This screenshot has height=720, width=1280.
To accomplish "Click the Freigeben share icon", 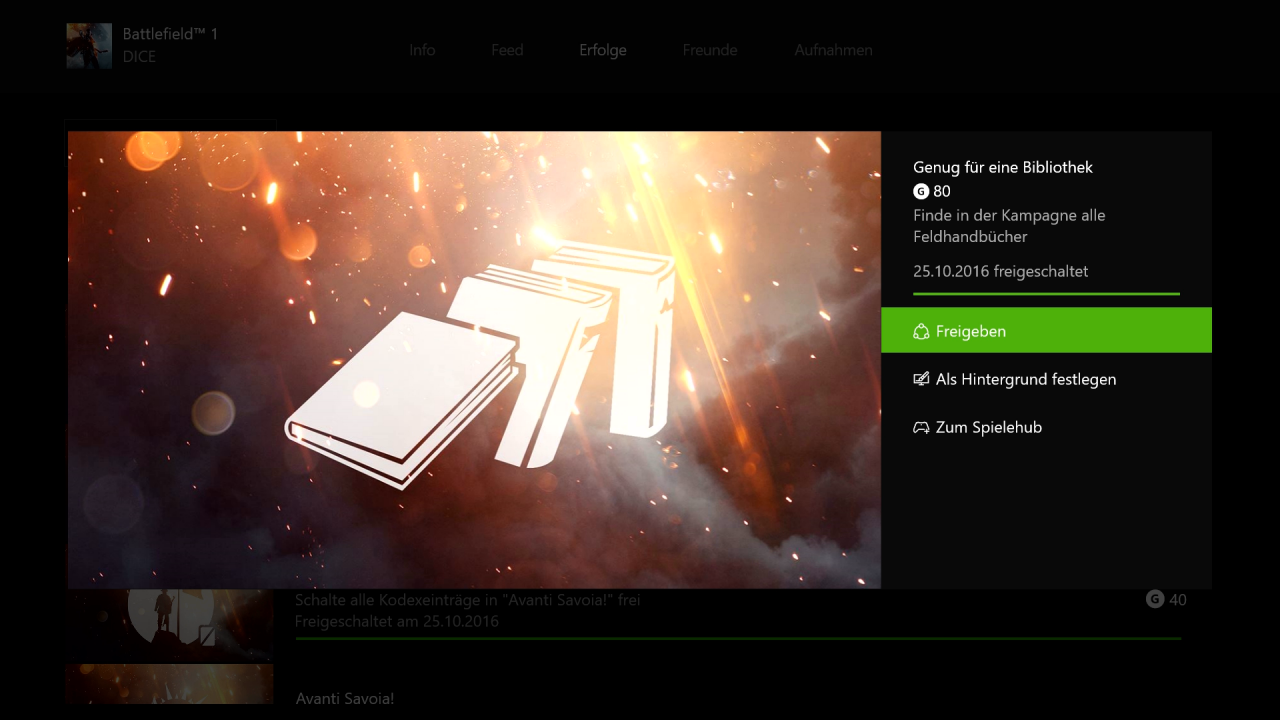I will (921, 331).
